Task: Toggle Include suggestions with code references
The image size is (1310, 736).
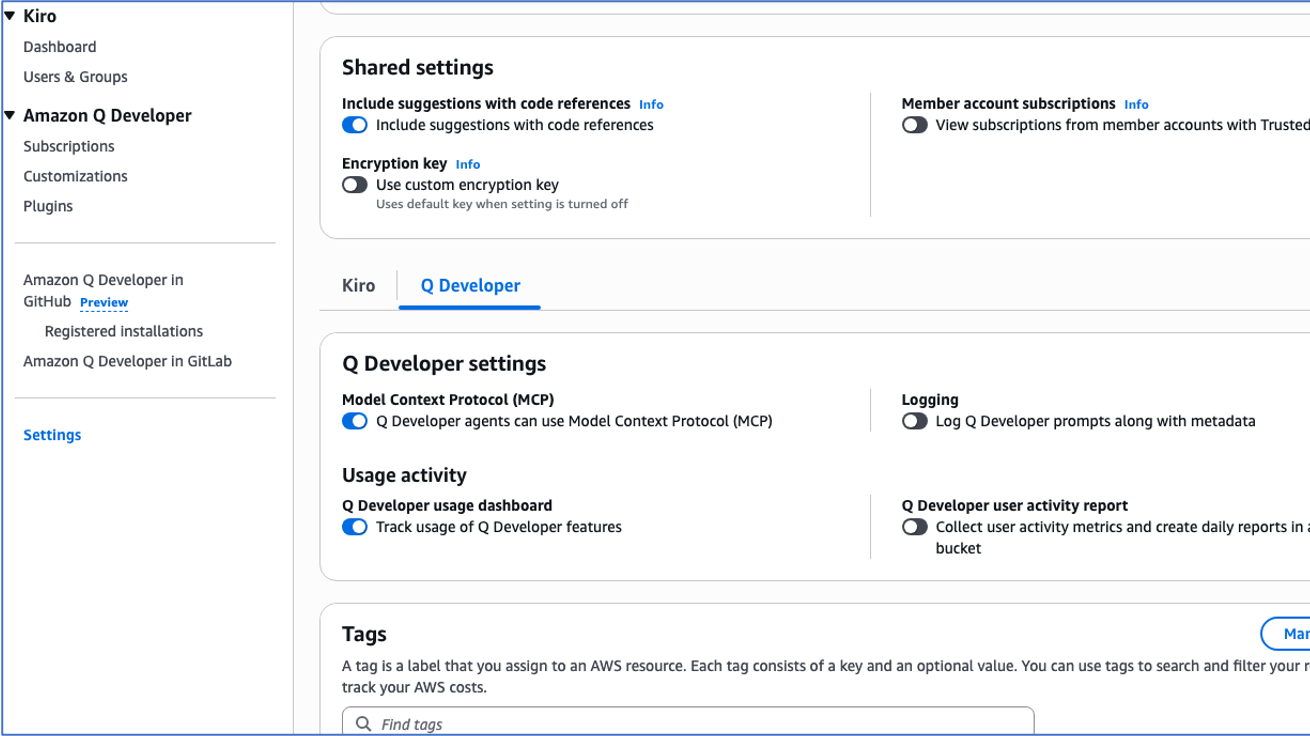Action: (x=355, y=125)
